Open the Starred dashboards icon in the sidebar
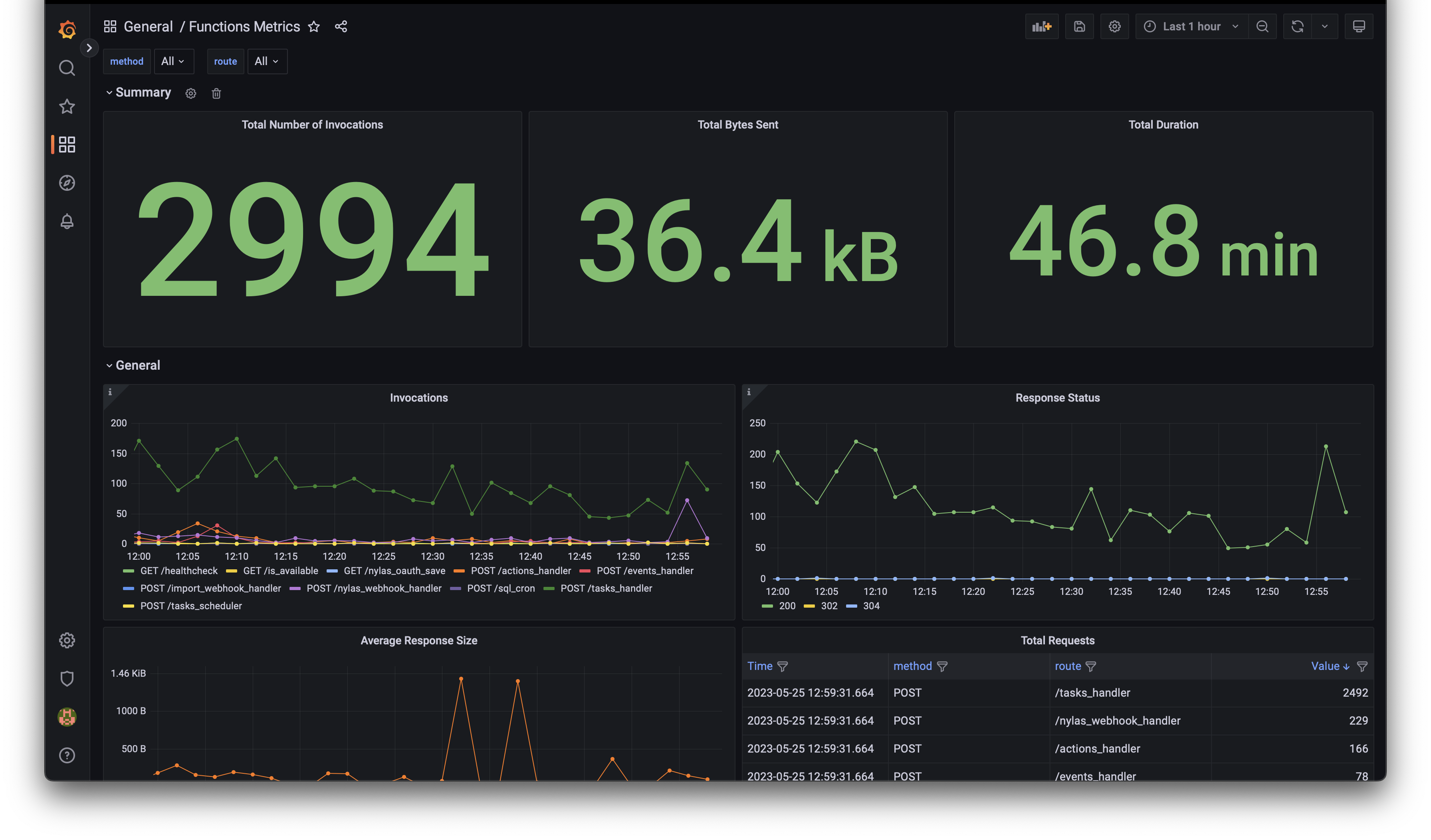Image resolution: width=1431 pixels, height=840 pixels. 67,106
